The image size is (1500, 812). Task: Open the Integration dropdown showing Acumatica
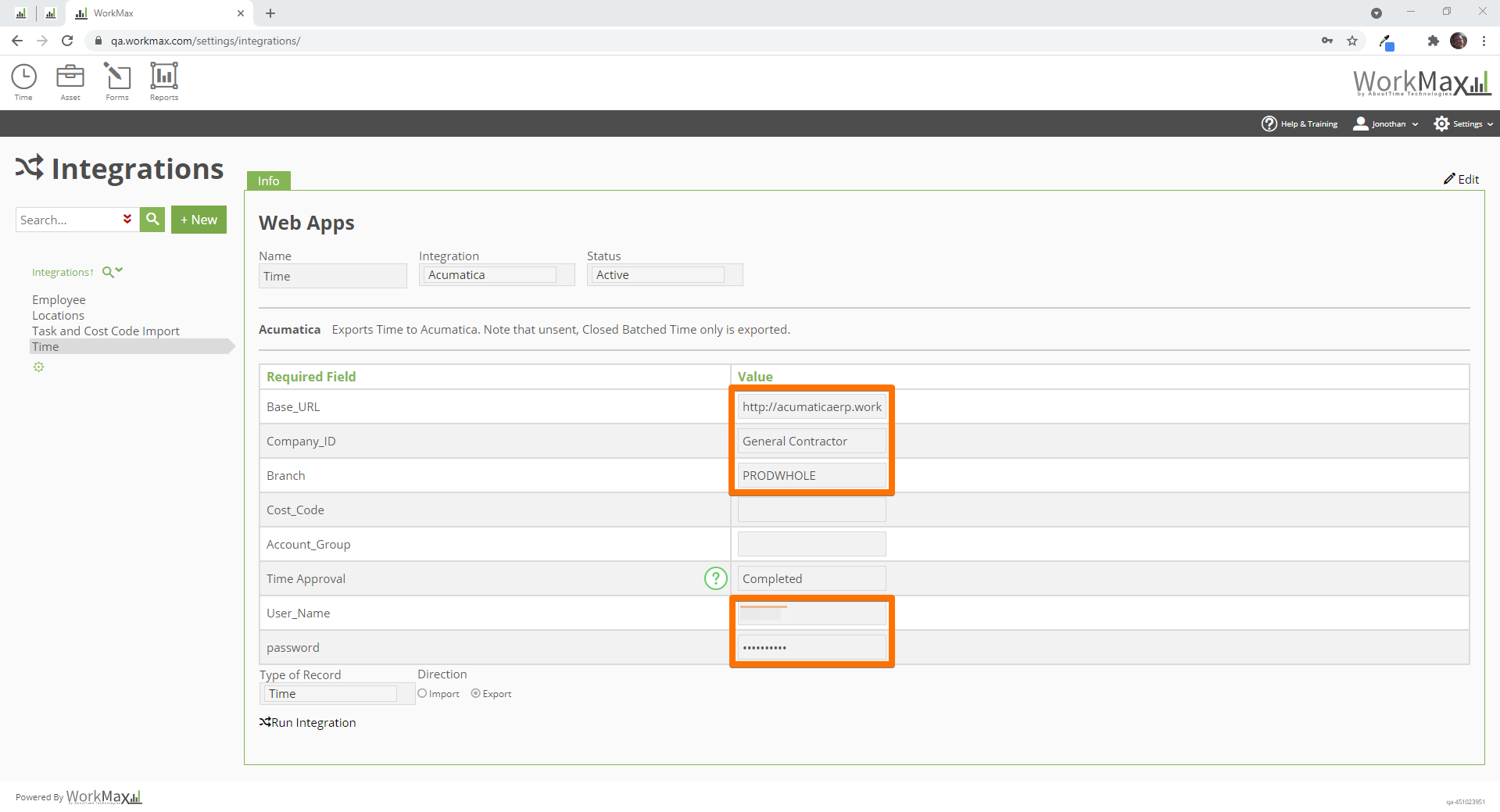point(496,275)
